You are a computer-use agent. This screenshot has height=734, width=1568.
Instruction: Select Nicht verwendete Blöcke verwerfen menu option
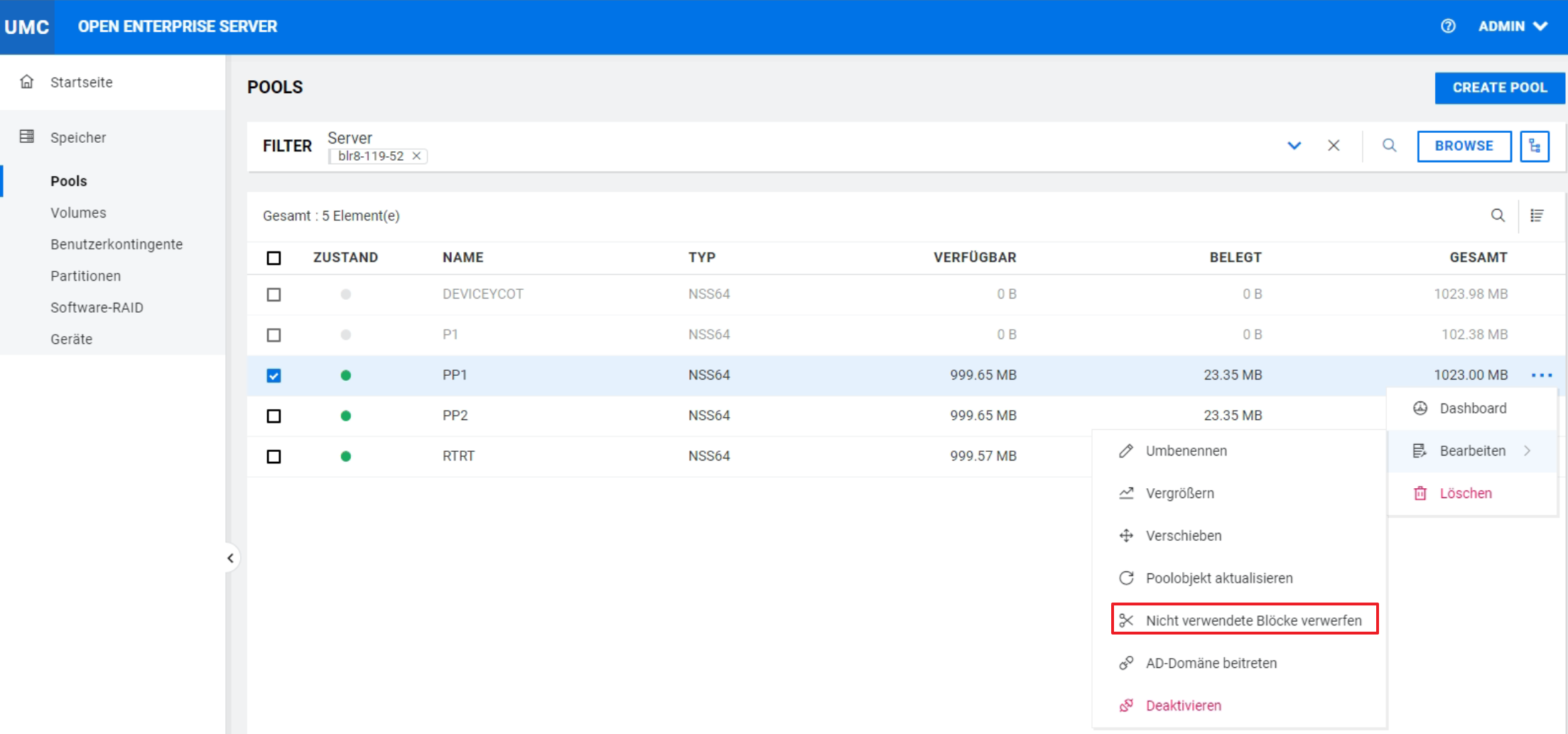point(1253,620)
